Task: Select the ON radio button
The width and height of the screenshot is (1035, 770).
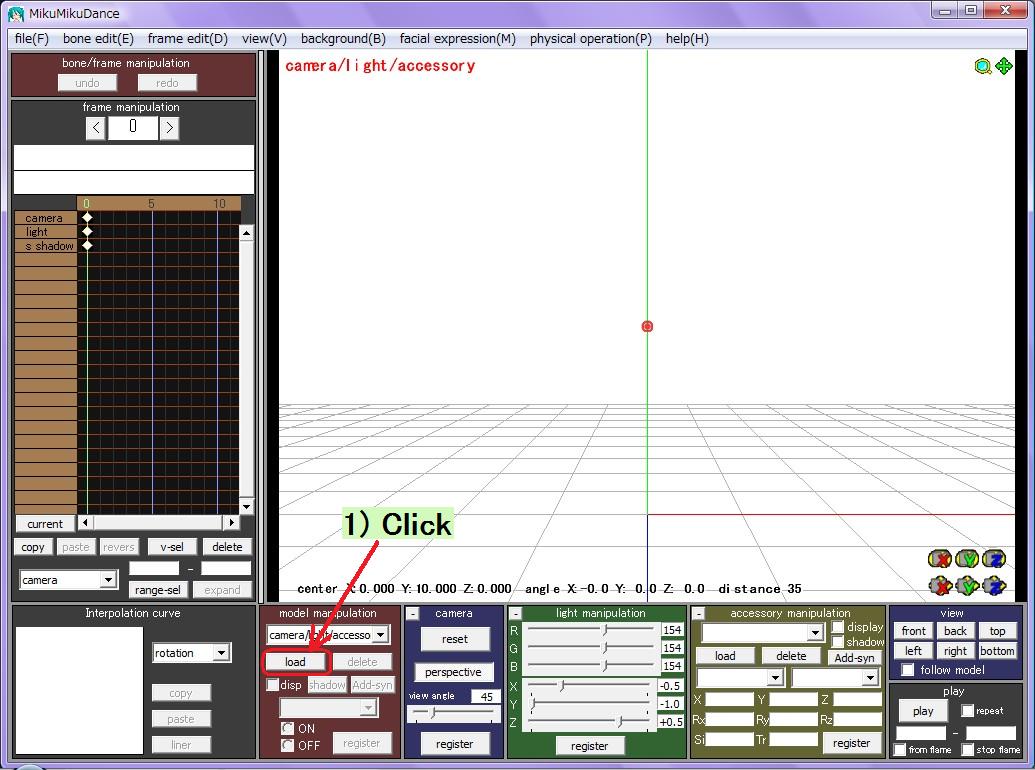Action: coord(287,728)
